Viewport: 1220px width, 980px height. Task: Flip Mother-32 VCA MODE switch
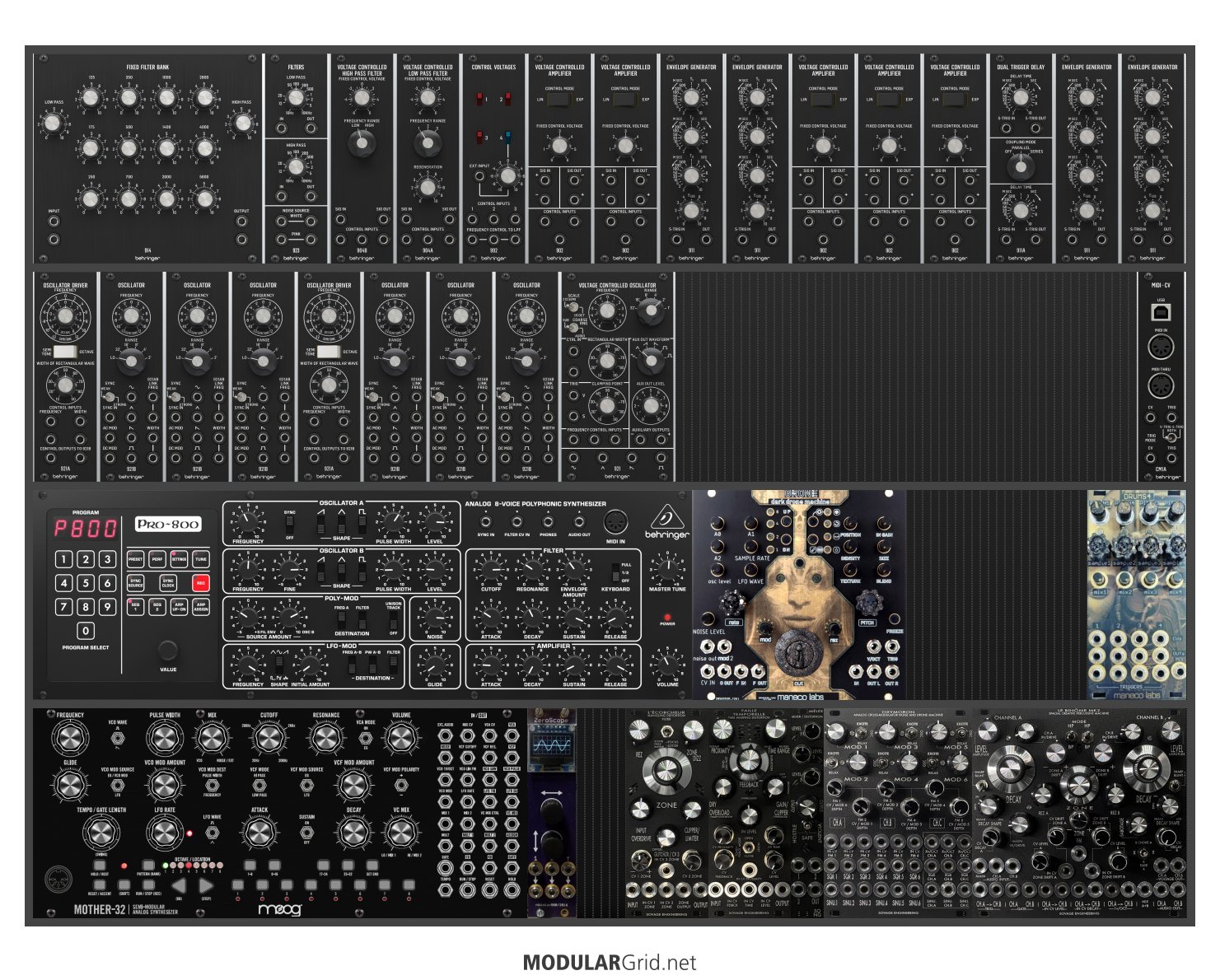click(365, 738)
